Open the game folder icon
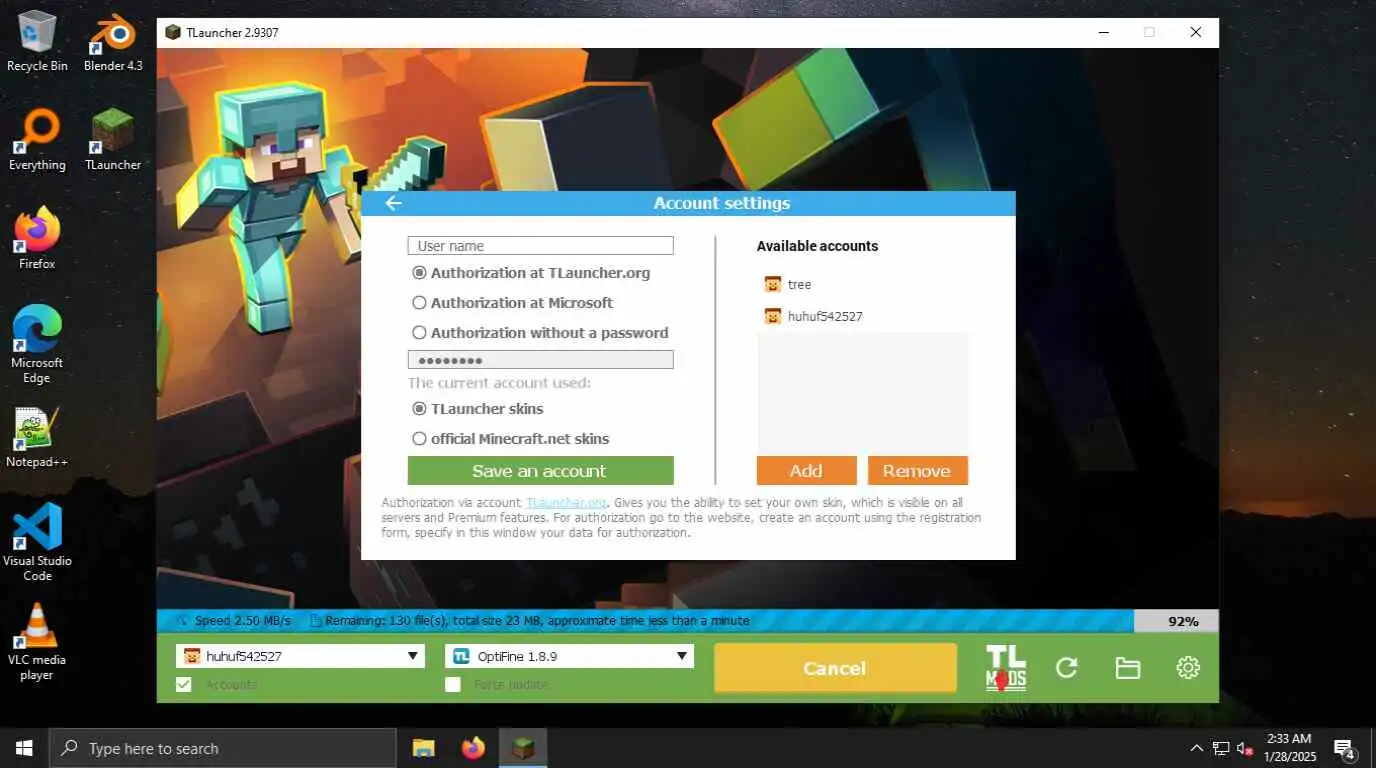1376x768 pixels. point(1128,668)
